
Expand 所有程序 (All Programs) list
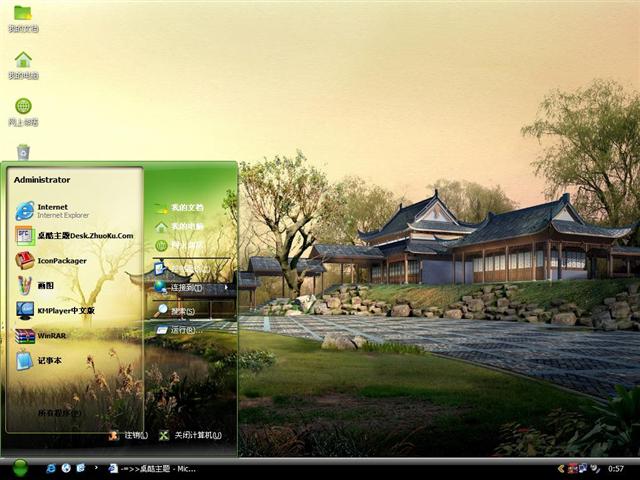coord(60,413)
